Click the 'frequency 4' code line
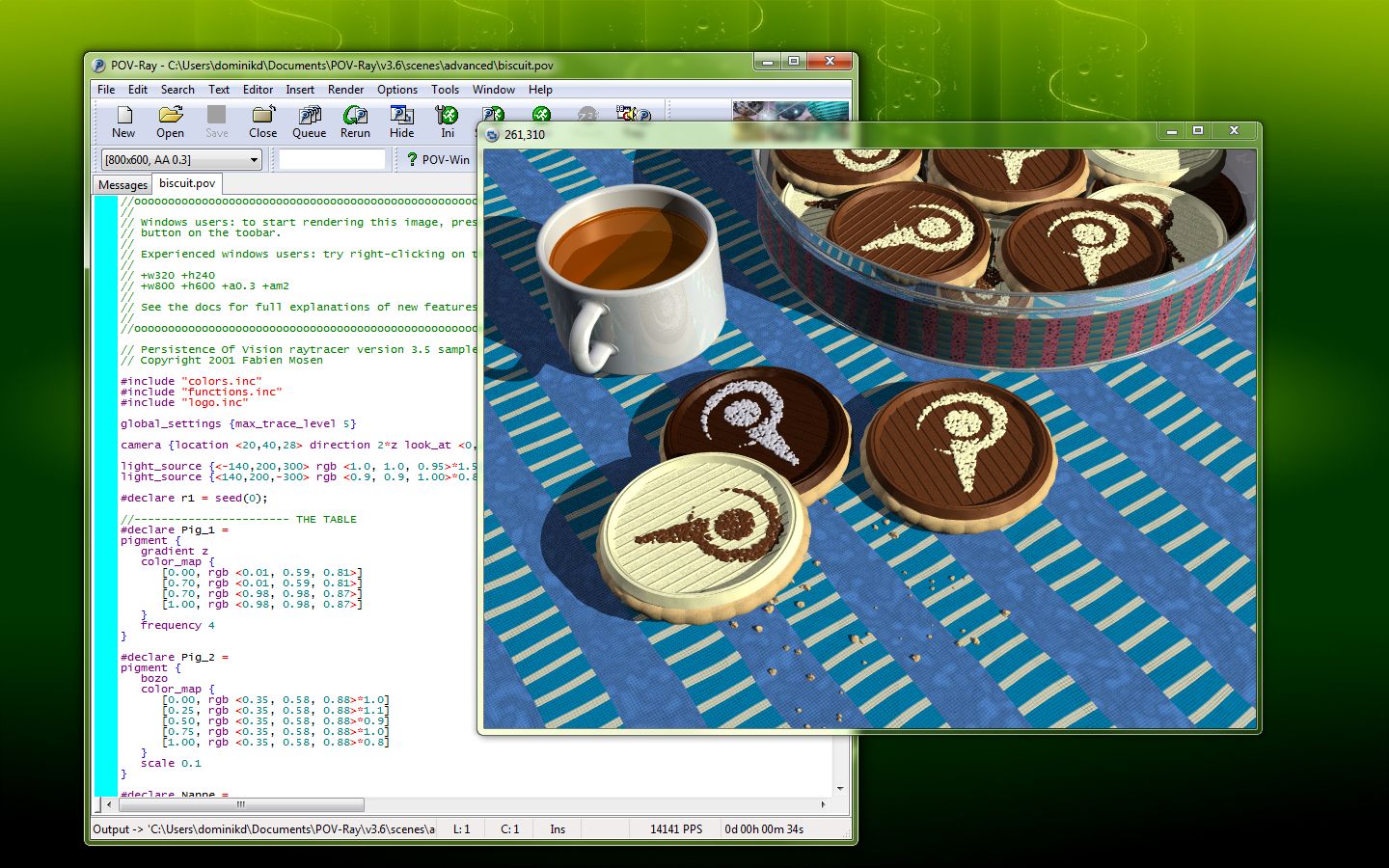Screen dimensions: 1389x868 tap(177, 625)
